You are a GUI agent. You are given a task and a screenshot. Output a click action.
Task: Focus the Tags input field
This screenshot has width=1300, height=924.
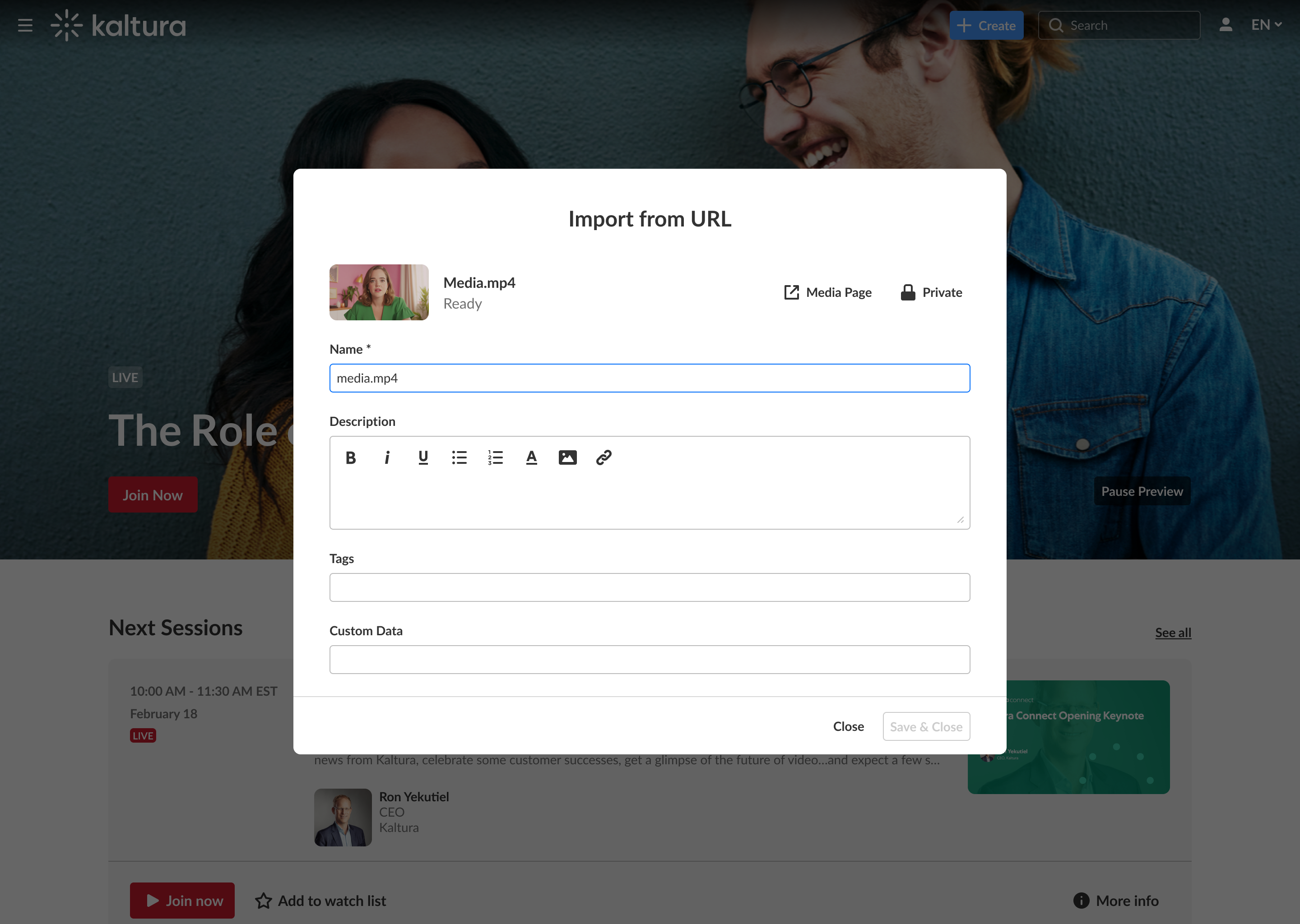[650, 587]
